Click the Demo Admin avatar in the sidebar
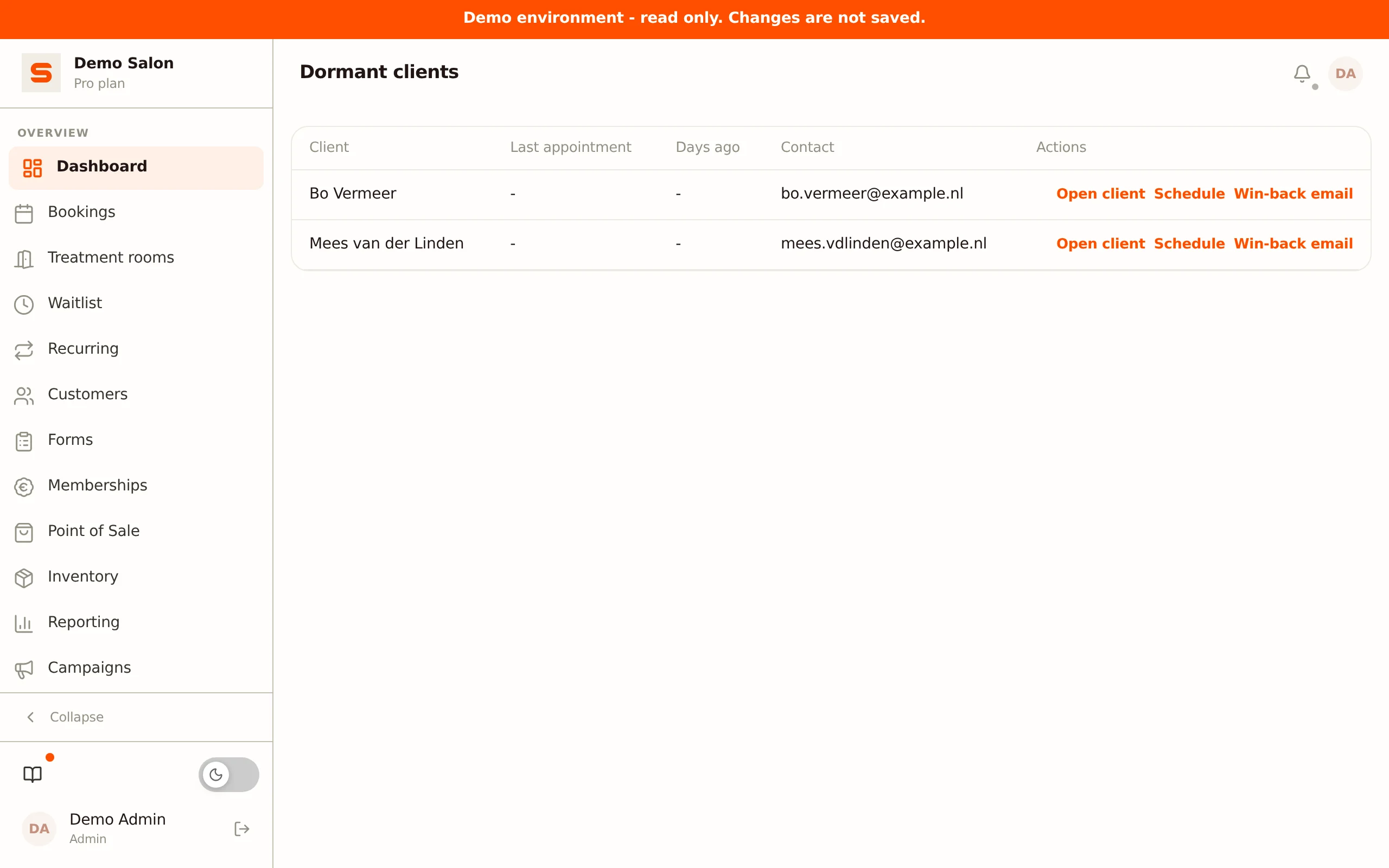 pos(39,828)
